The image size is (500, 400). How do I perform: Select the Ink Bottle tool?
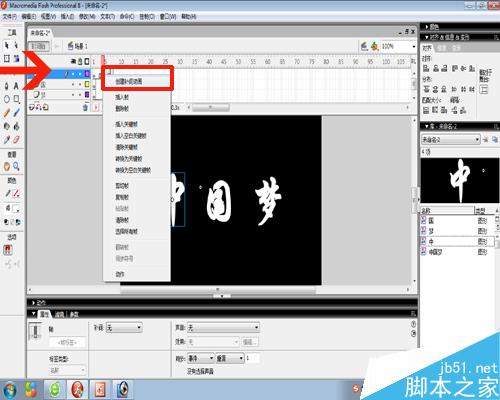coord(6,126)
